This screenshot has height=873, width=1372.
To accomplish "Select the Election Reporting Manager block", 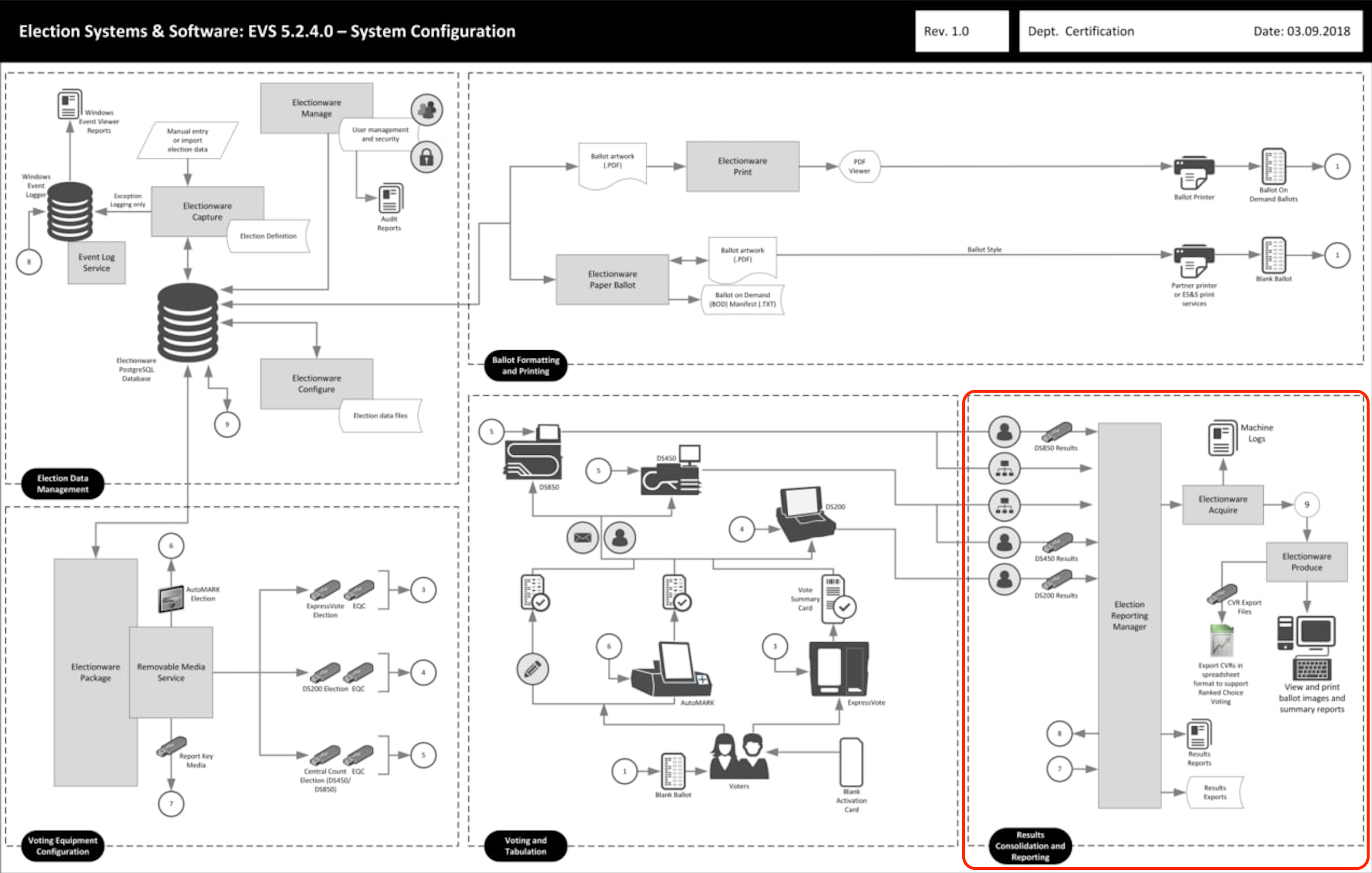I will pyautogui.click(x=1129, y=615).
